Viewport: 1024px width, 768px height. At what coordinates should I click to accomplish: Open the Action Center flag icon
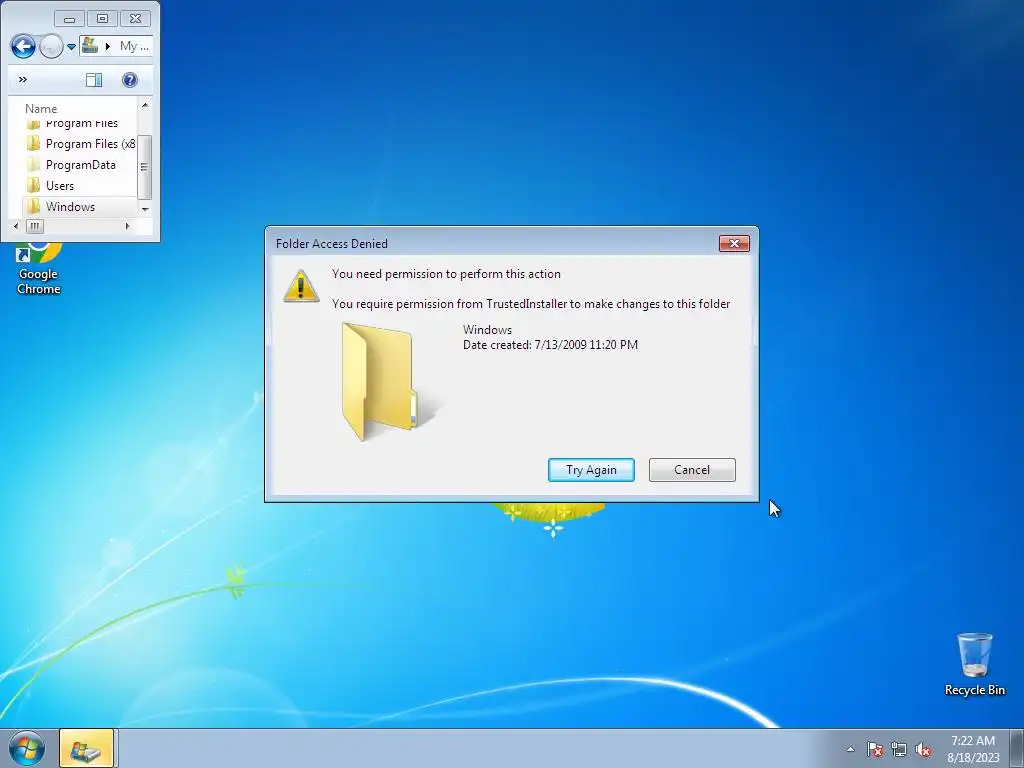coord(874,749)
